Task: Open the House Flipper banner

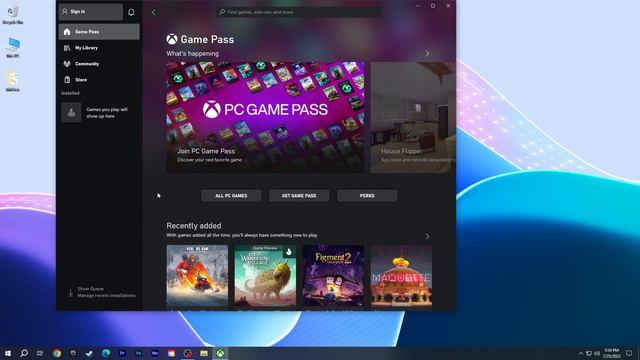Action: [413, 117]
